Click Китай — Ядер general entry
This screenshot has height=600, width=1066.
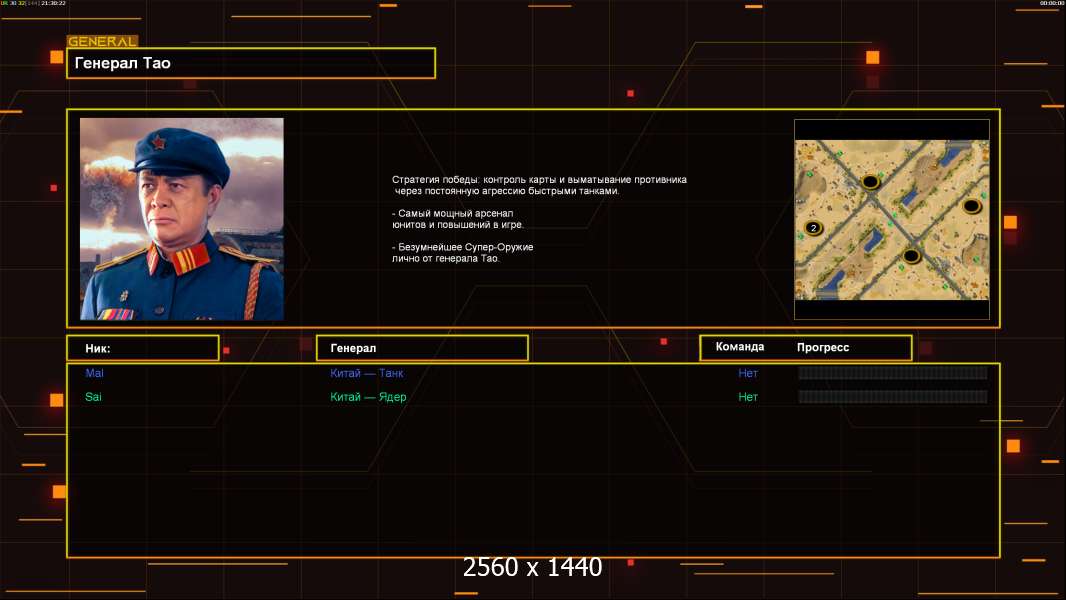click(368, 397)
